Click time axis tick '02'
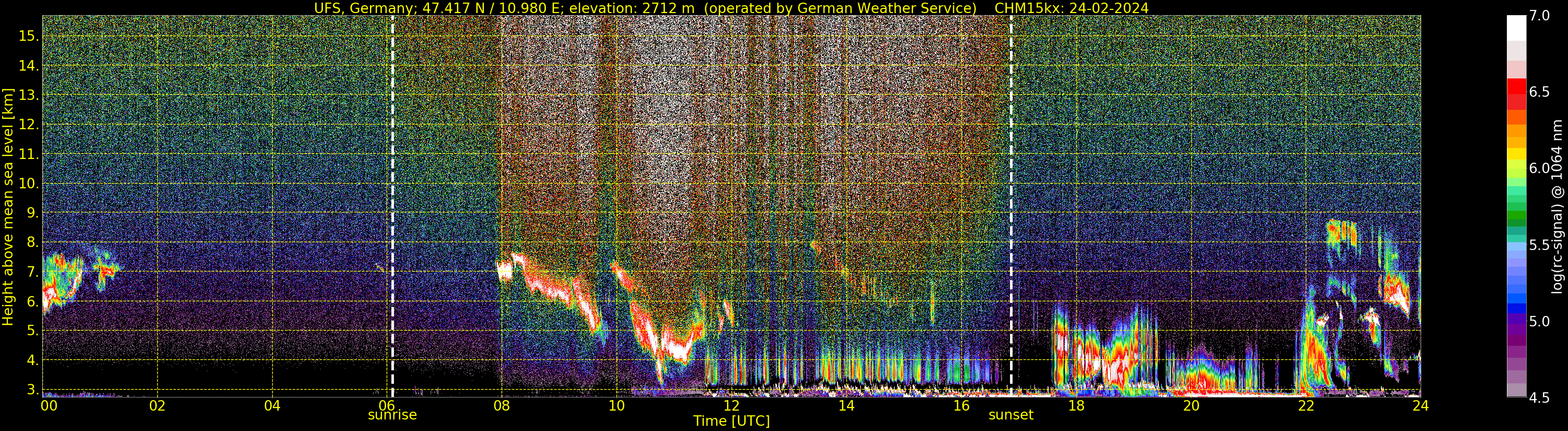1568x431 pixels. pyautogui.click(x=157, y=405)
